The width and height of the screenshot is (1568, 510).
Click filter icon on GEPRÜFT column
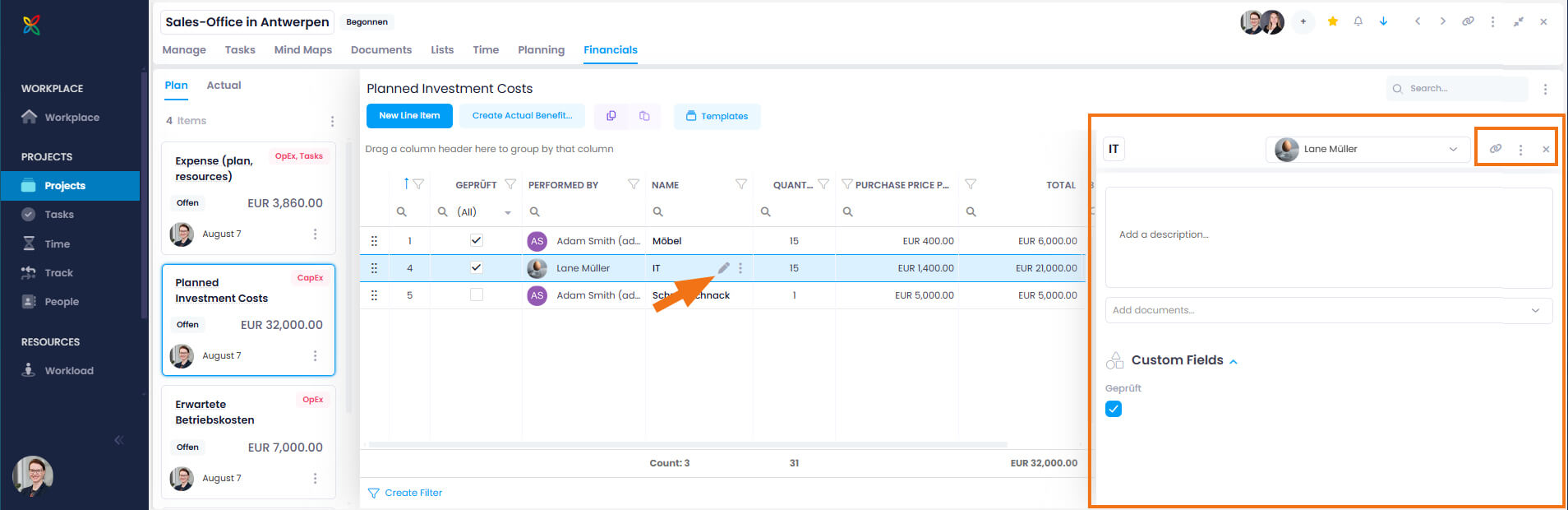point(510,184)
